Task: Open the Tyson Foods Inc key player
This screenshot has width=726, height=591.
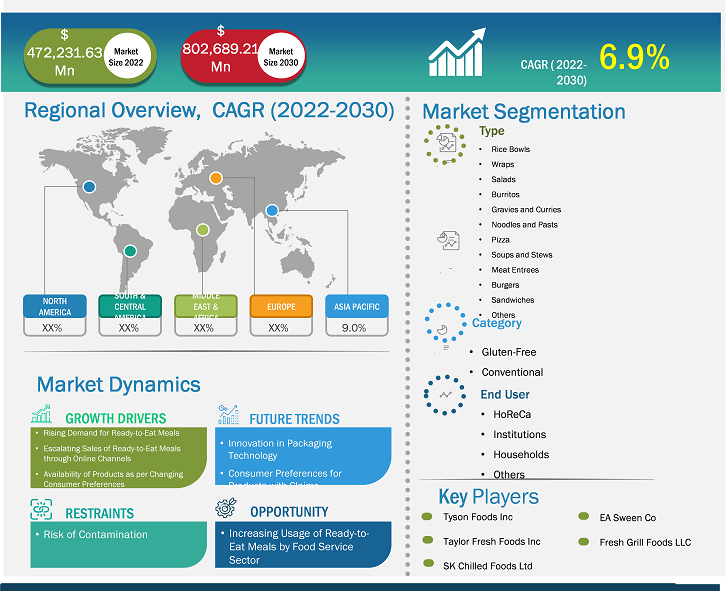Action: tap(477, 517)
